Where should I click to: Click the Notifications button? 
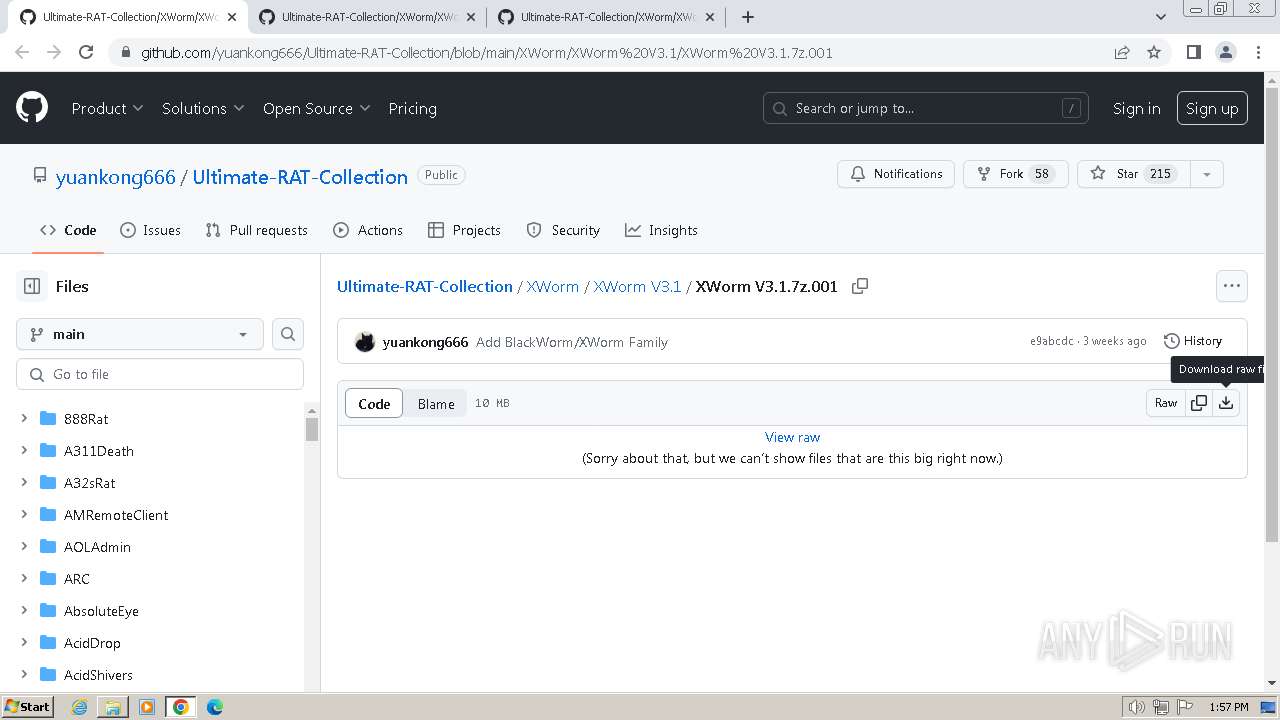(x=896, y=174)
